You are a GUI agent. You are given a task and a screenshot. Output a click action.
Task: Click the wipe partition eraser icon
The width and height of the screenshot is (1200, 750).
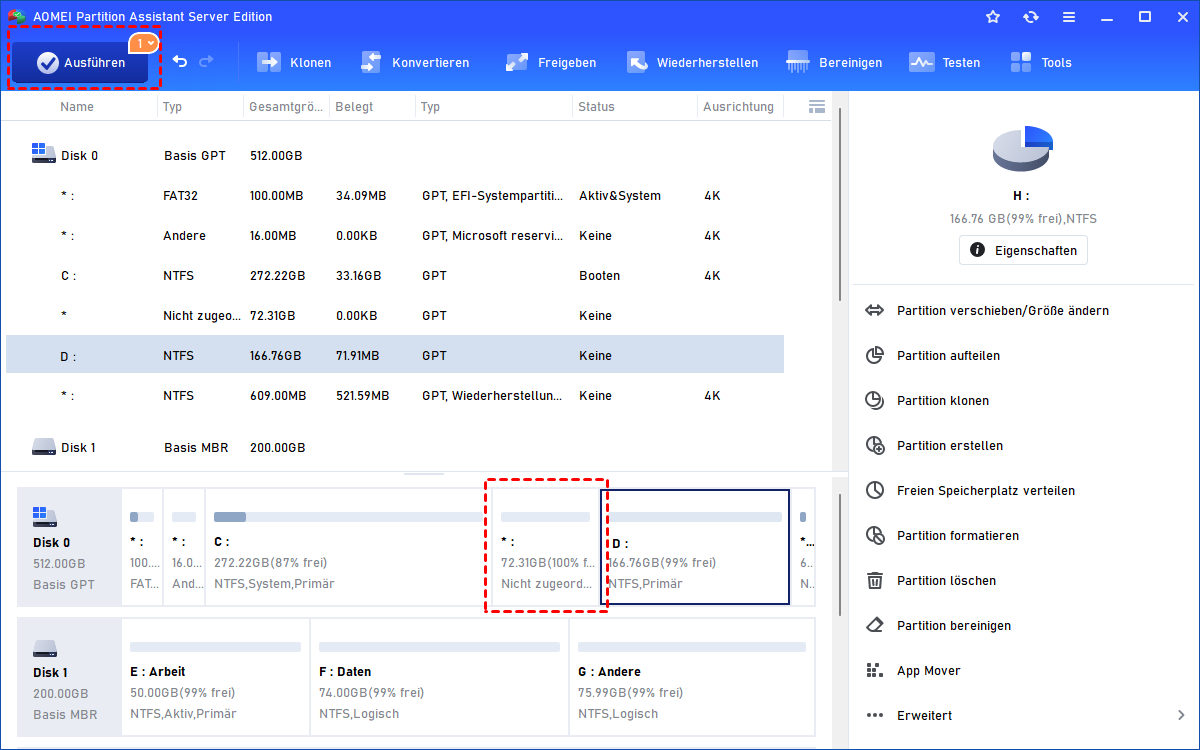click(x=875, y=626)
